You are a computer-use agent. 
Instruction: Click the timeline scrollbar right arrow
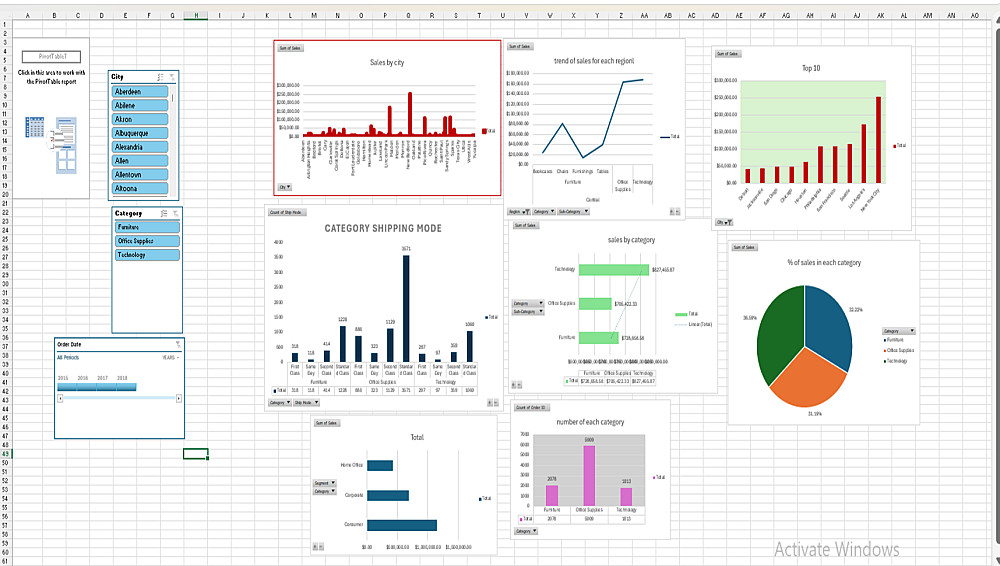click(179, 398)
